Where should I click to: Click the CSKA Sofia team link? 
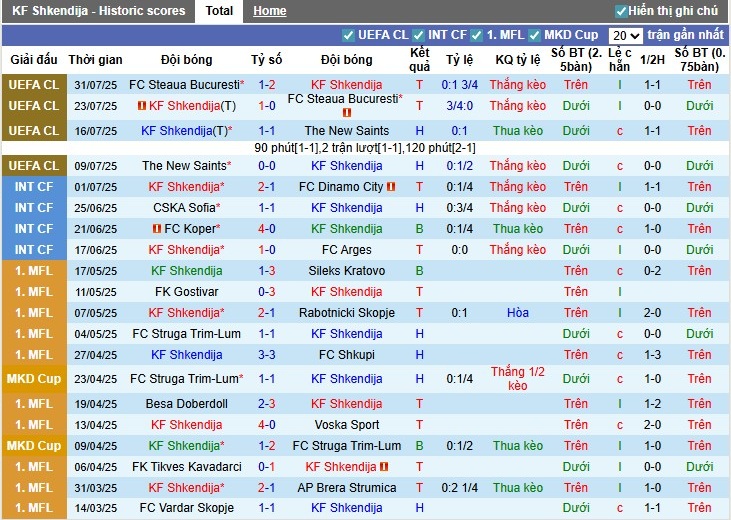coord(186,208)
